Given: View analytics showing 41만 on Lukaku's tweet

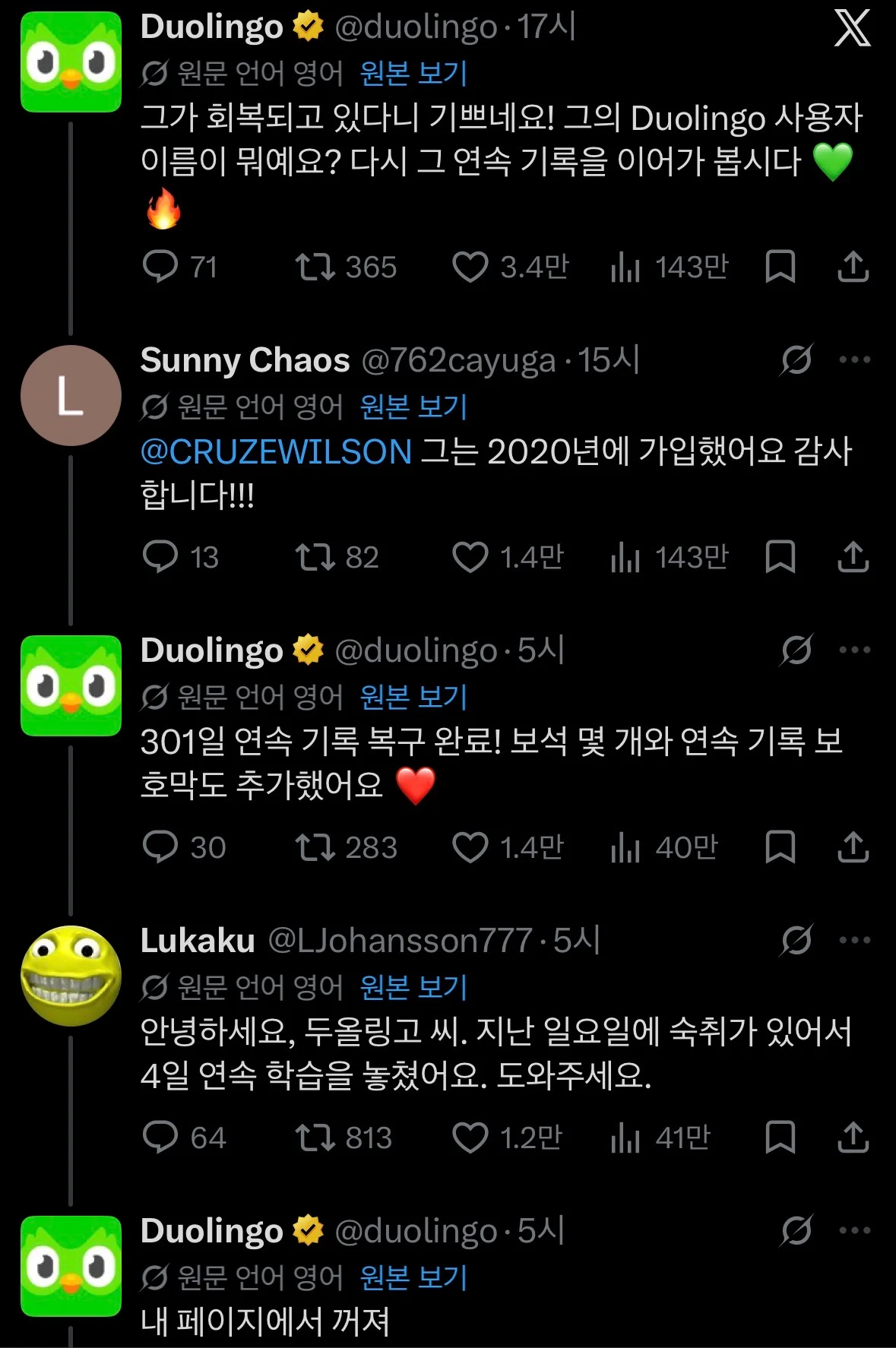Looking at the screenshot, I should [660, 1138].
